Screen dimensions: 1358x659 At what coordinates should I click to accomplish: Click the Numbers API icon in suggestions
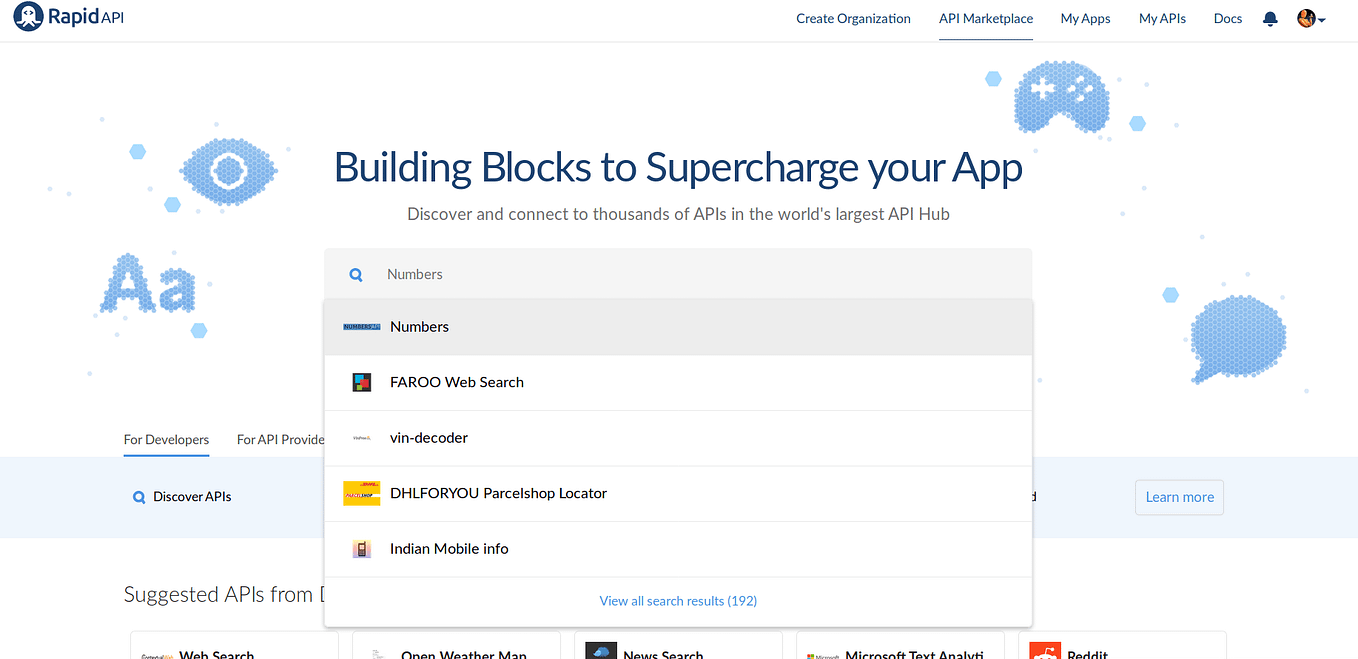click(x=361, y=326)
